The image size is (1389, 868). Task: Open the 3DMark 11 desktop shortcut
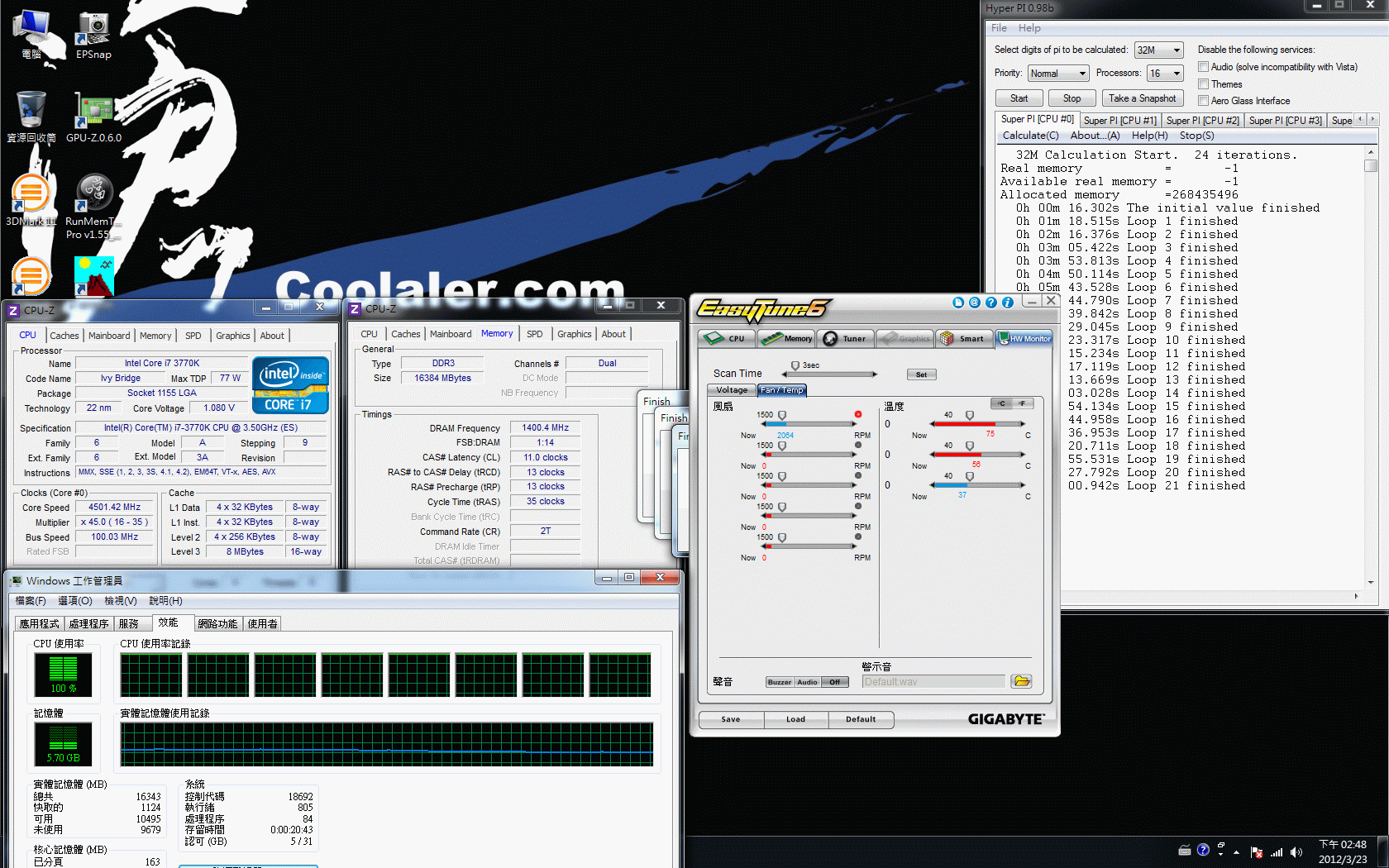[31, 201]
